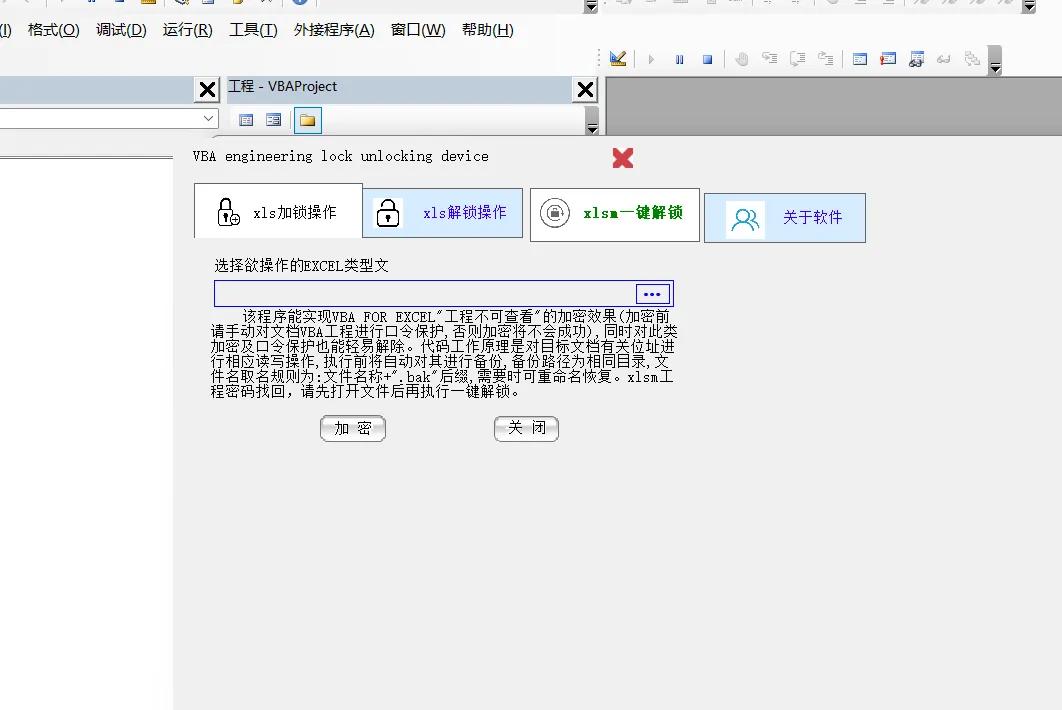The image size is (1062, 710).
Task: Close the 工程 - VBAProject panel
Action: tap(585, 89)
